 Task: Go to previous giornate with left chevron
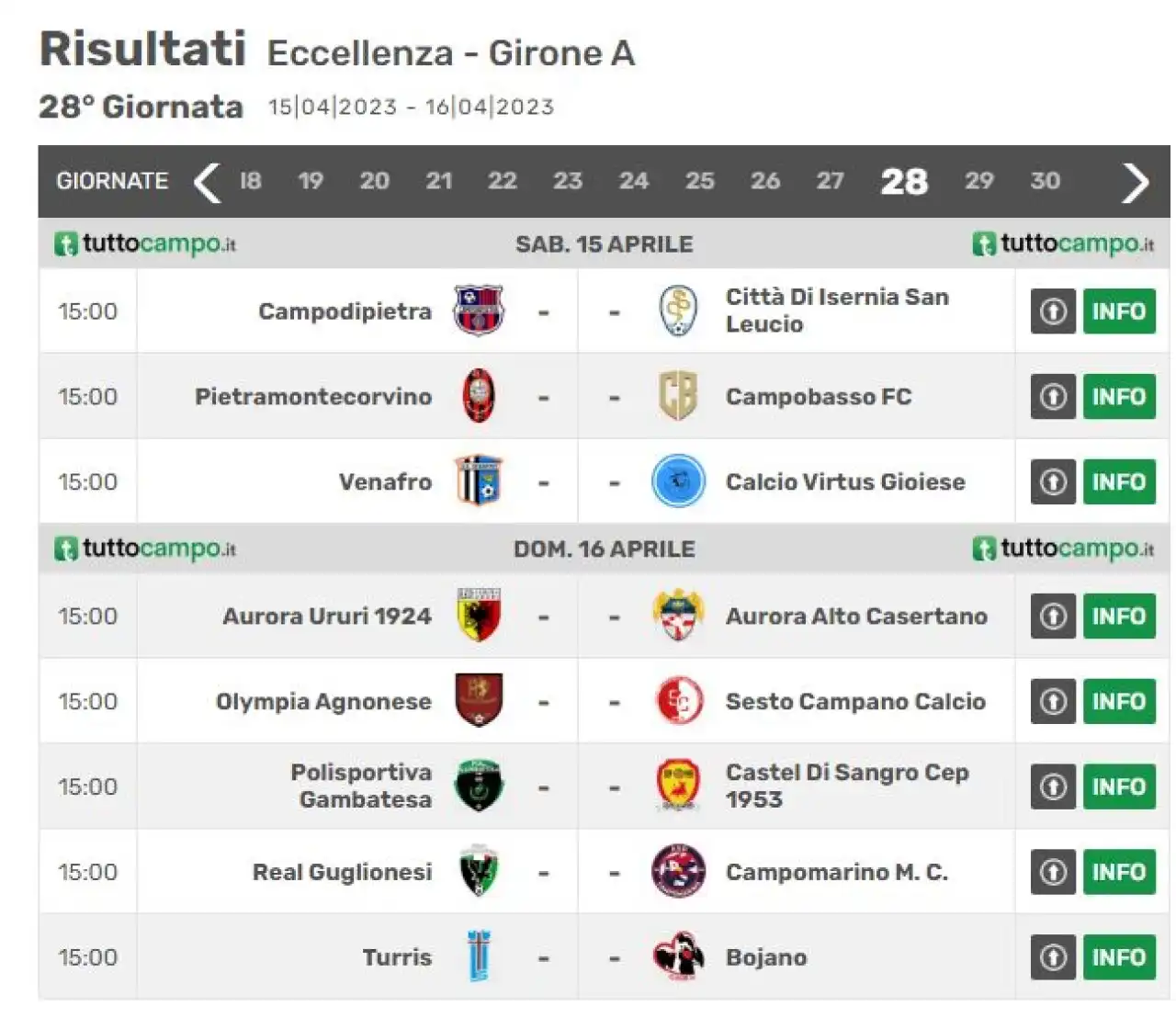(207, 182)
